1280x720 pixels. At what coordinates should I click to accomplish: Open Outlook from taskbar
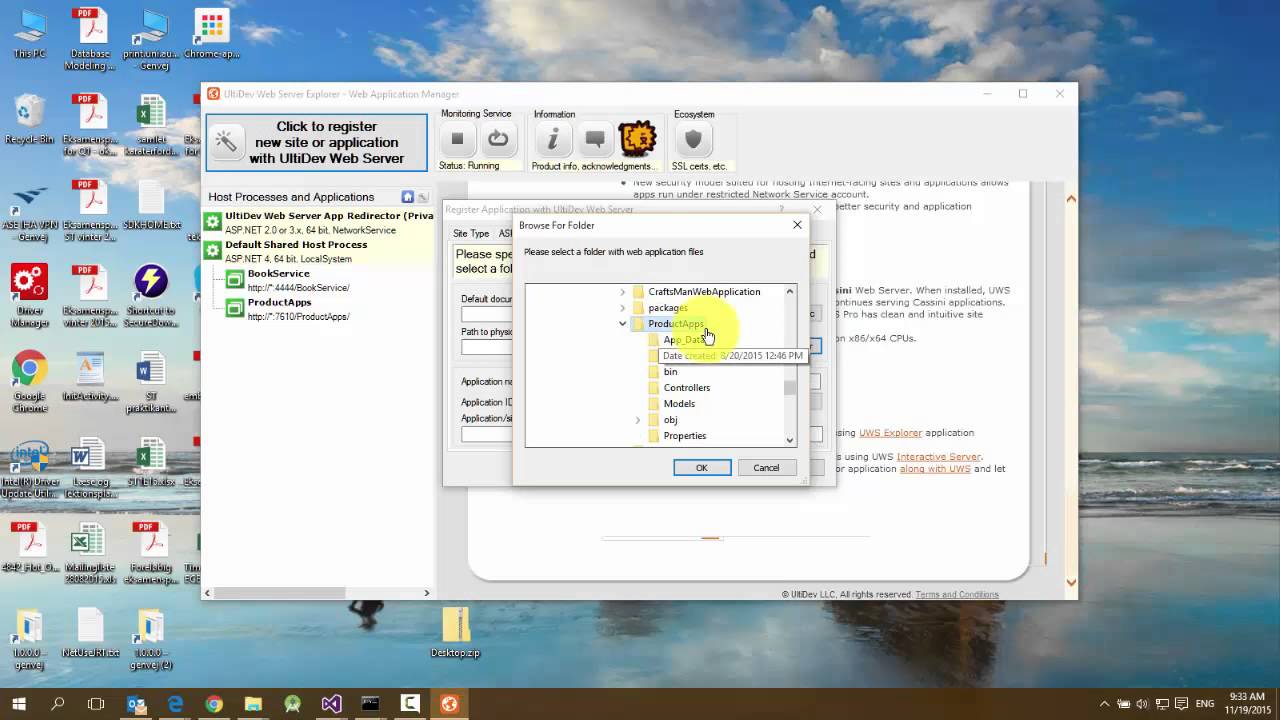[136, 704]
